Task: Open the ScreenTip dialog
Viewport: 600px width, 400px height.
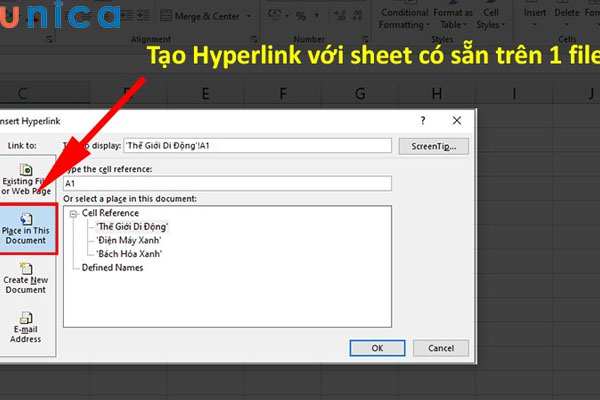Action: tap(434, 146)
